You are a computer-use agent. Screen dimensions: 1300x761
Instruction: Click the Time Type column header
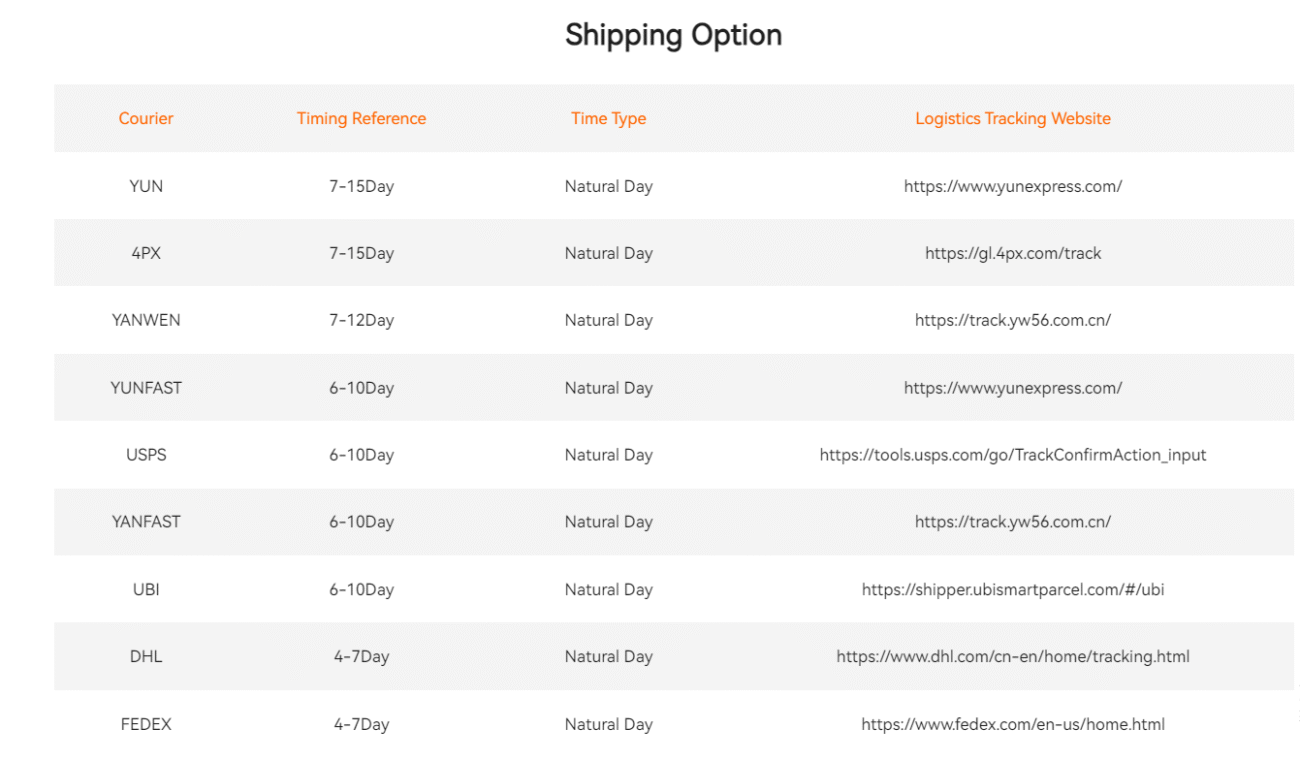[x=608, y=118]
